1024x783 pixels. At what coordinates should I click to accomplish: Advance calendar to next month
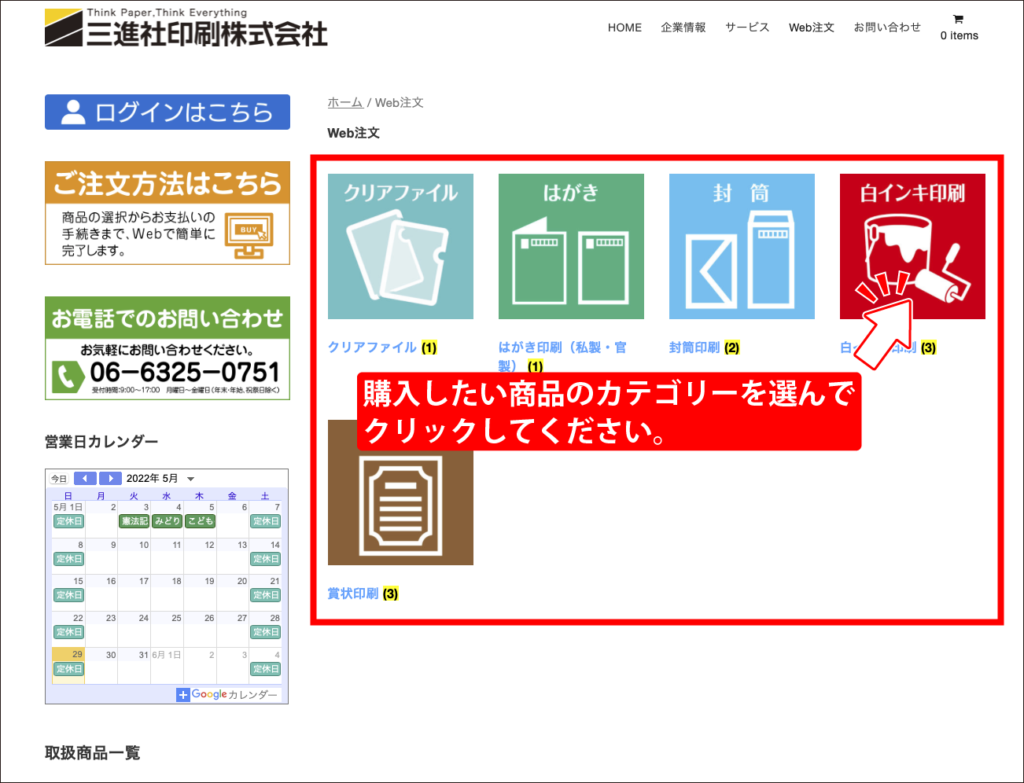[110, 479]
